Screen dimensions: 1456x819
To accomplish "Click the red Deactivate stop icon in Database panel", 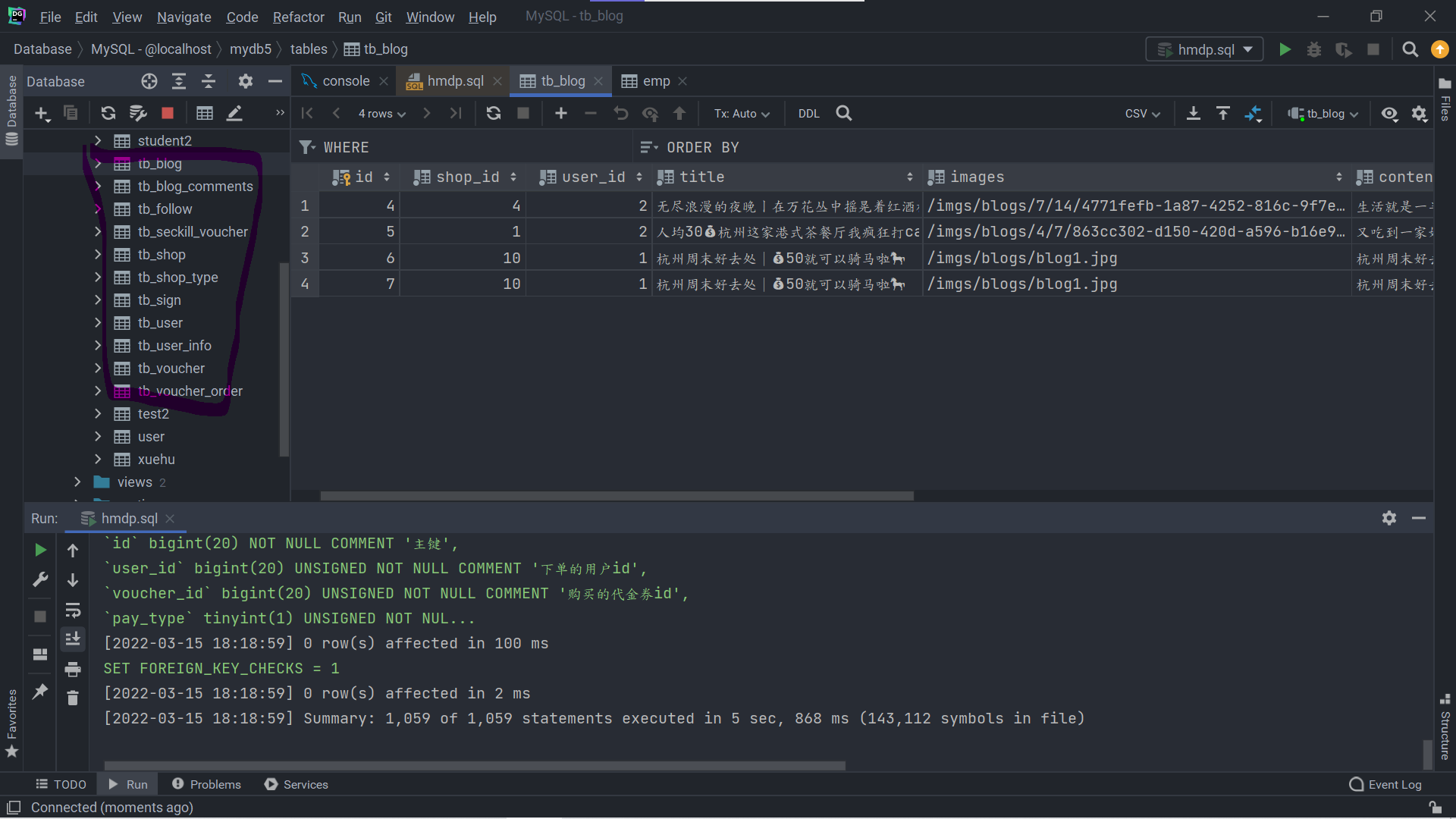I will point(168,113).
